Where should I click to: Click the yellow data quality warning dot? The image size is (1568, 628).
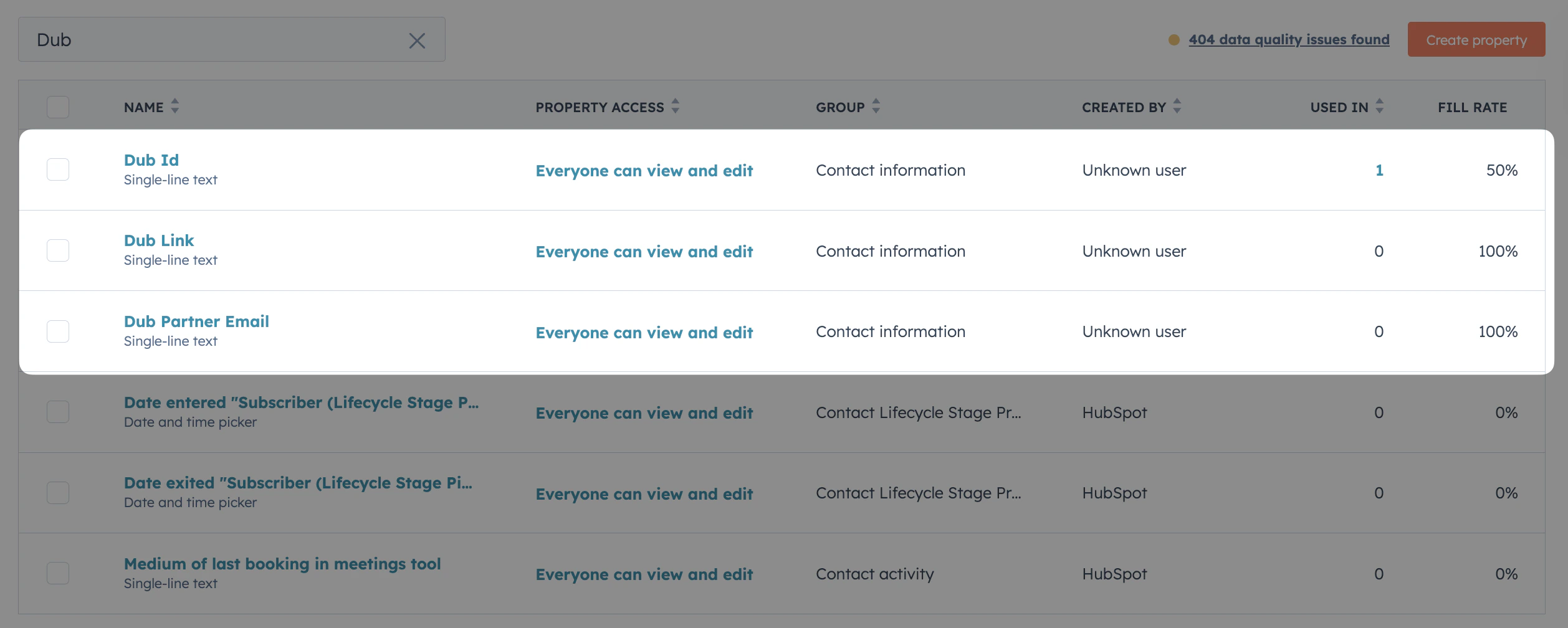pyautogui.click(x=1174, y=39)
